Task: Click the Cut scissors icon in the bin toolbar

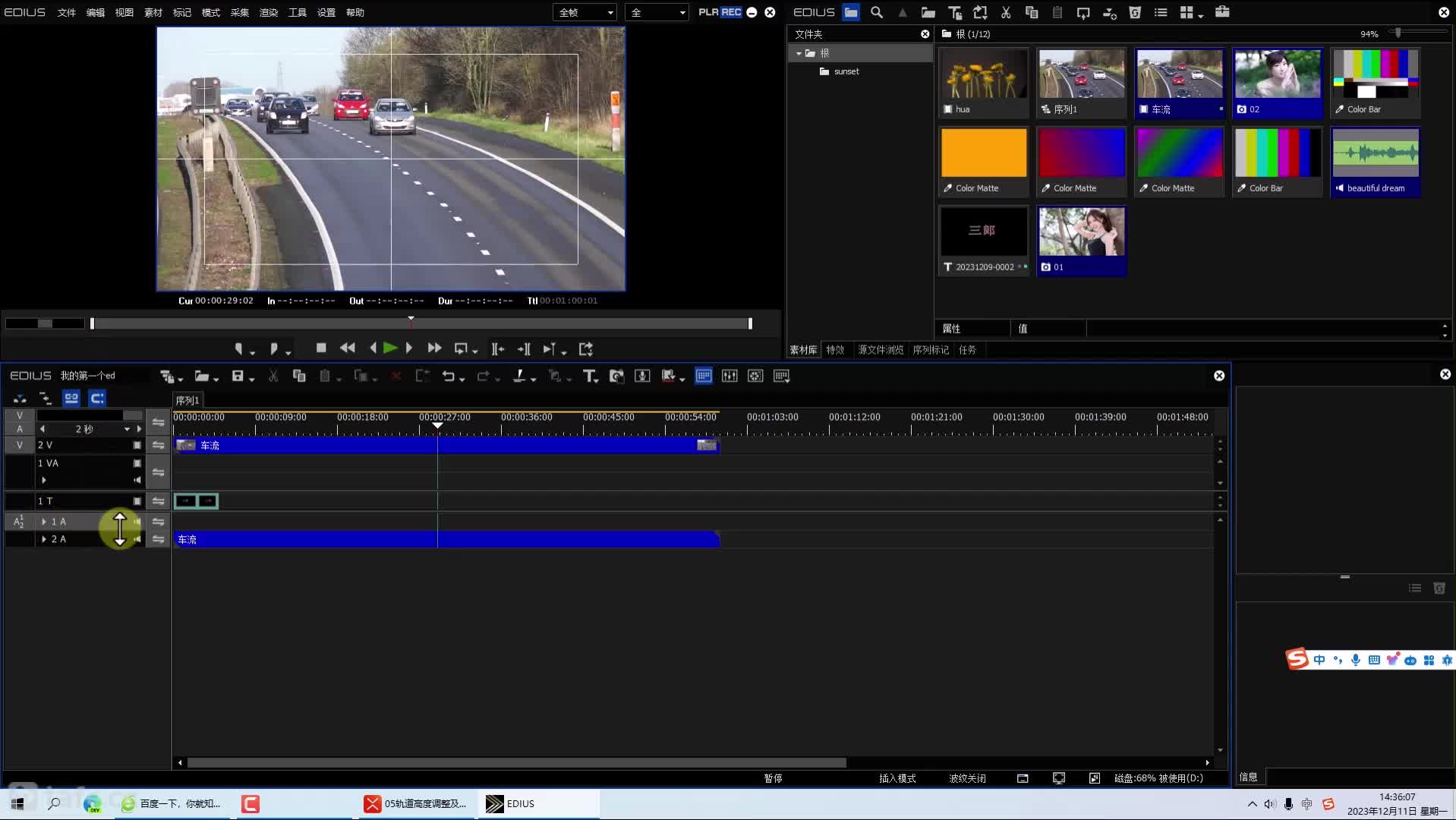Action: click(1006, 12)
